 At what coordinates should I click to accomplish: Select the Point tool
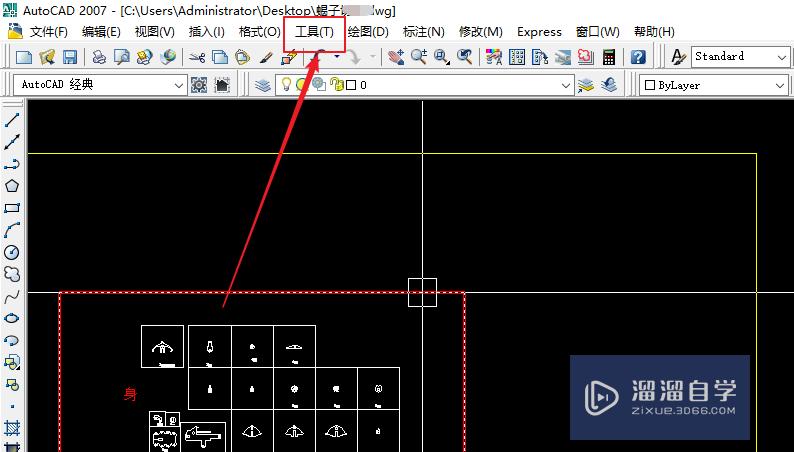(12, 406)
